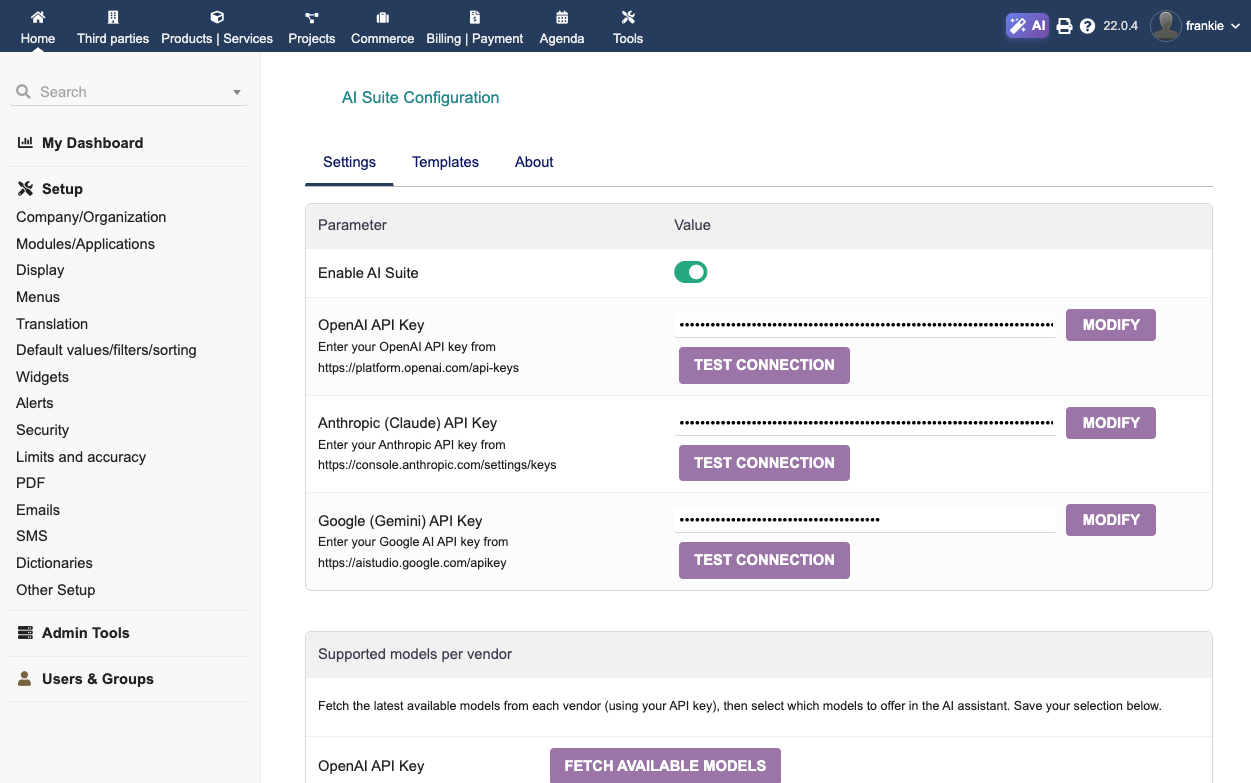1251x783 pixels.
Task: Open the Tools wrench icon
Action: [628, 17]
